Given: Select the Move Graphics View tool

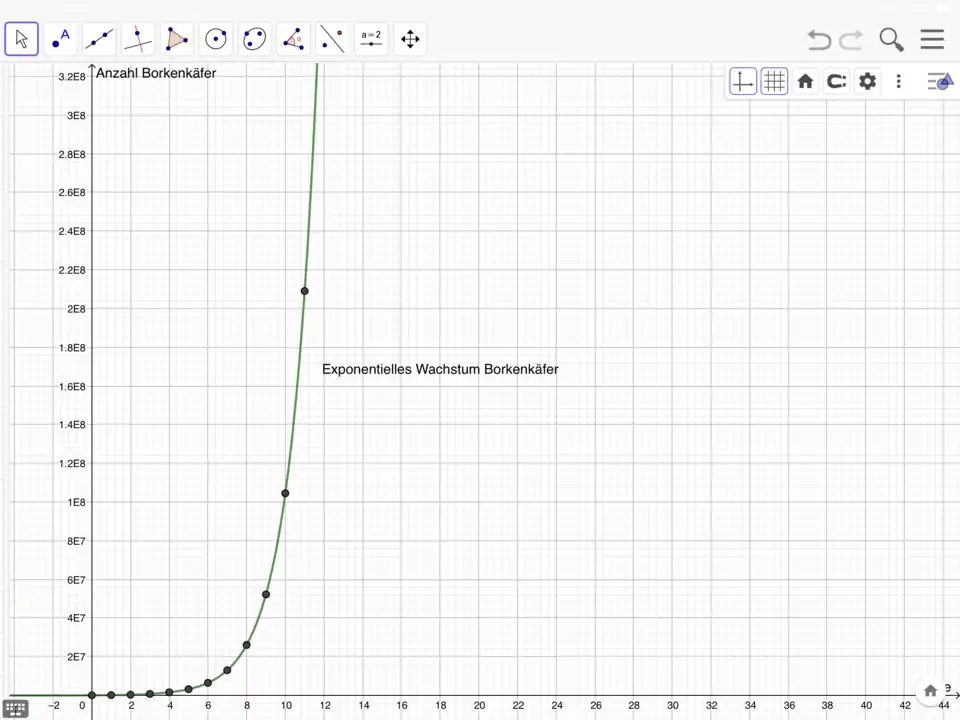Looking at the screenshot, I should (410, 40).
